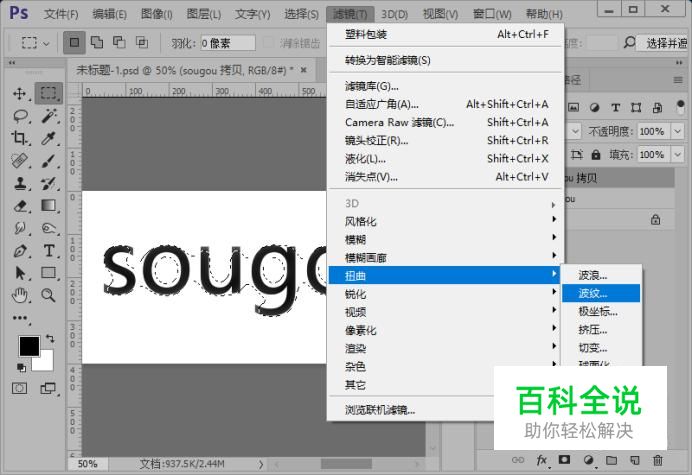Select the Rectangular Marquee tool in toolbox

[49, 93]
